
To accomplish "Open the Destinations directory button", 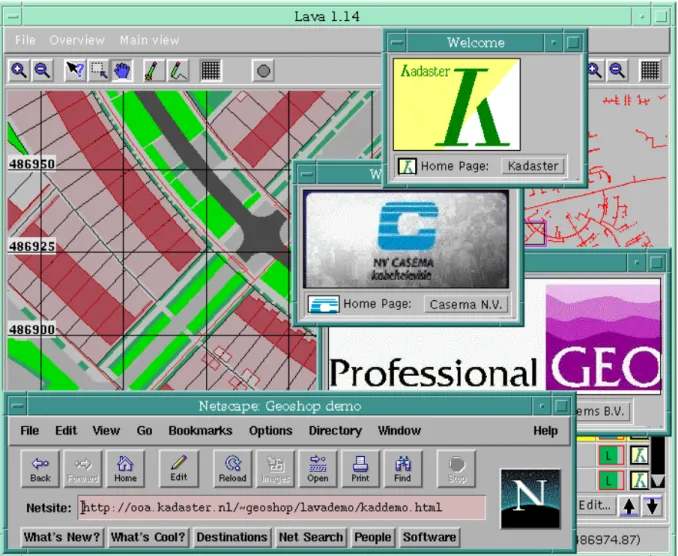I will (232, 537).
